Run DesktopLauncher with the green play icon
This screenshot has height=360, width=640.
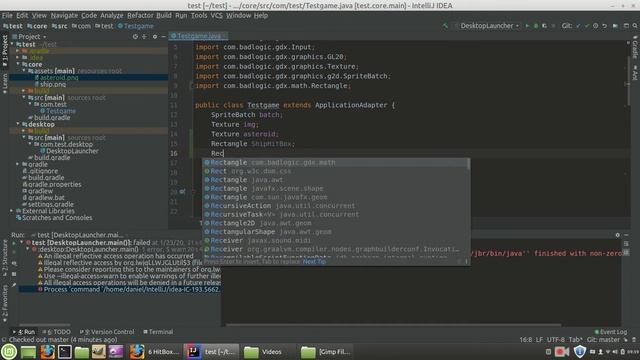(x=527, y=26)
